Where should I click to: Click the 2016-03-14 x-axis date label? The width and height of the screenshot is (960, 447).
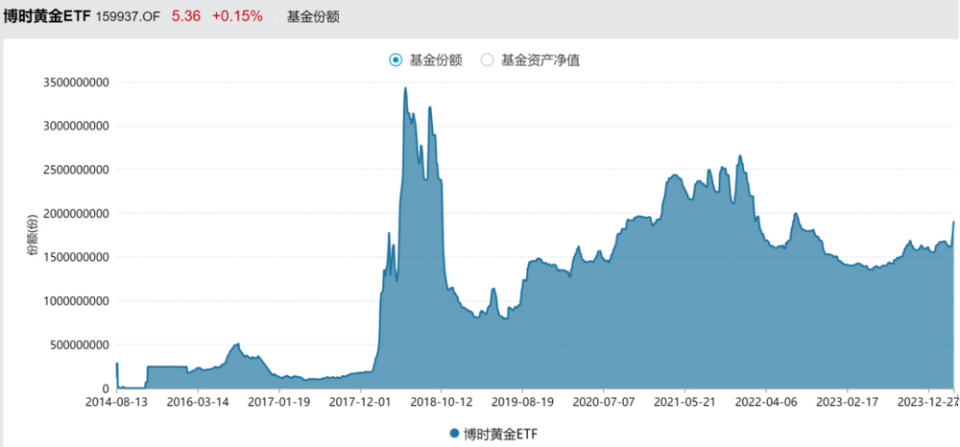pyautogui.click(x=198, y=404)
